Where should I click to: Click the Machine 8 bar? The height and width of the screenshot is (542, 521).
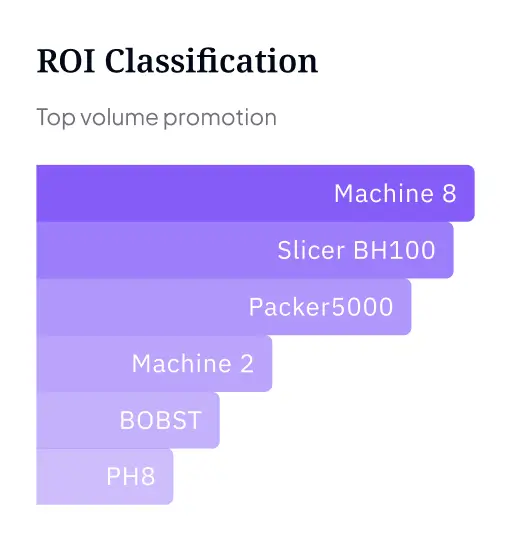tap(255, 193)
